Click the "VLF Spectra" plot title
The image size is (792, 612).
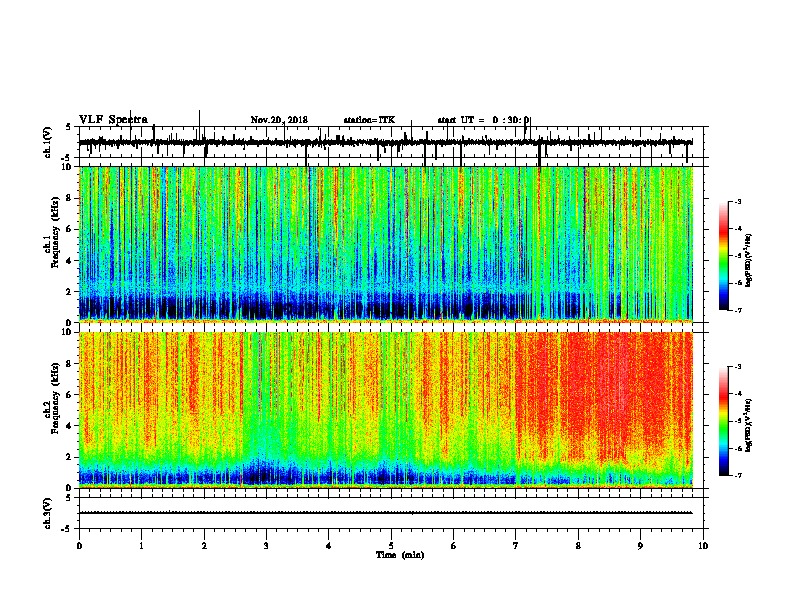113,120
